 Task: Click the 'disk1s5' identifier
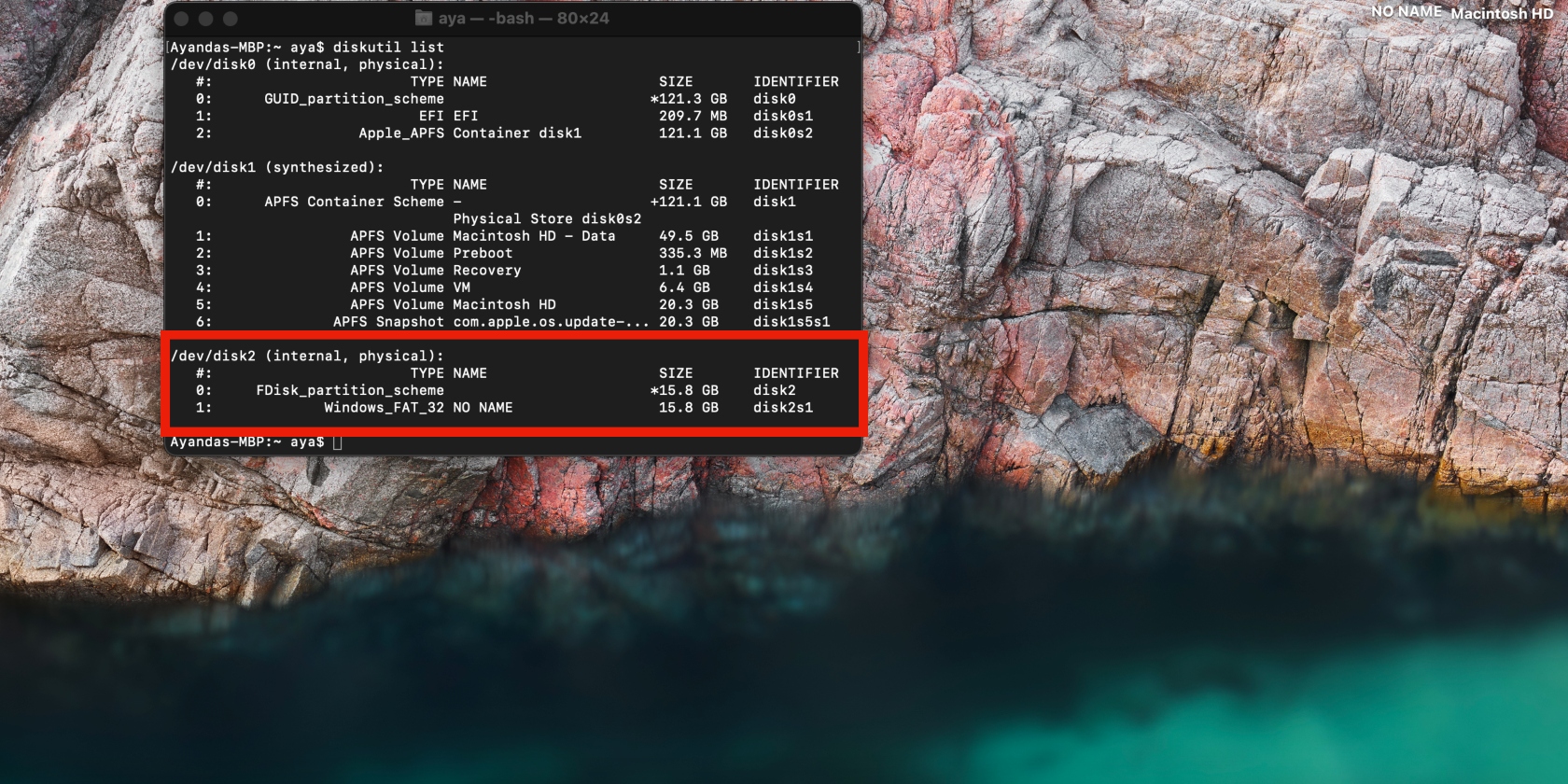(x=783, y=304)
